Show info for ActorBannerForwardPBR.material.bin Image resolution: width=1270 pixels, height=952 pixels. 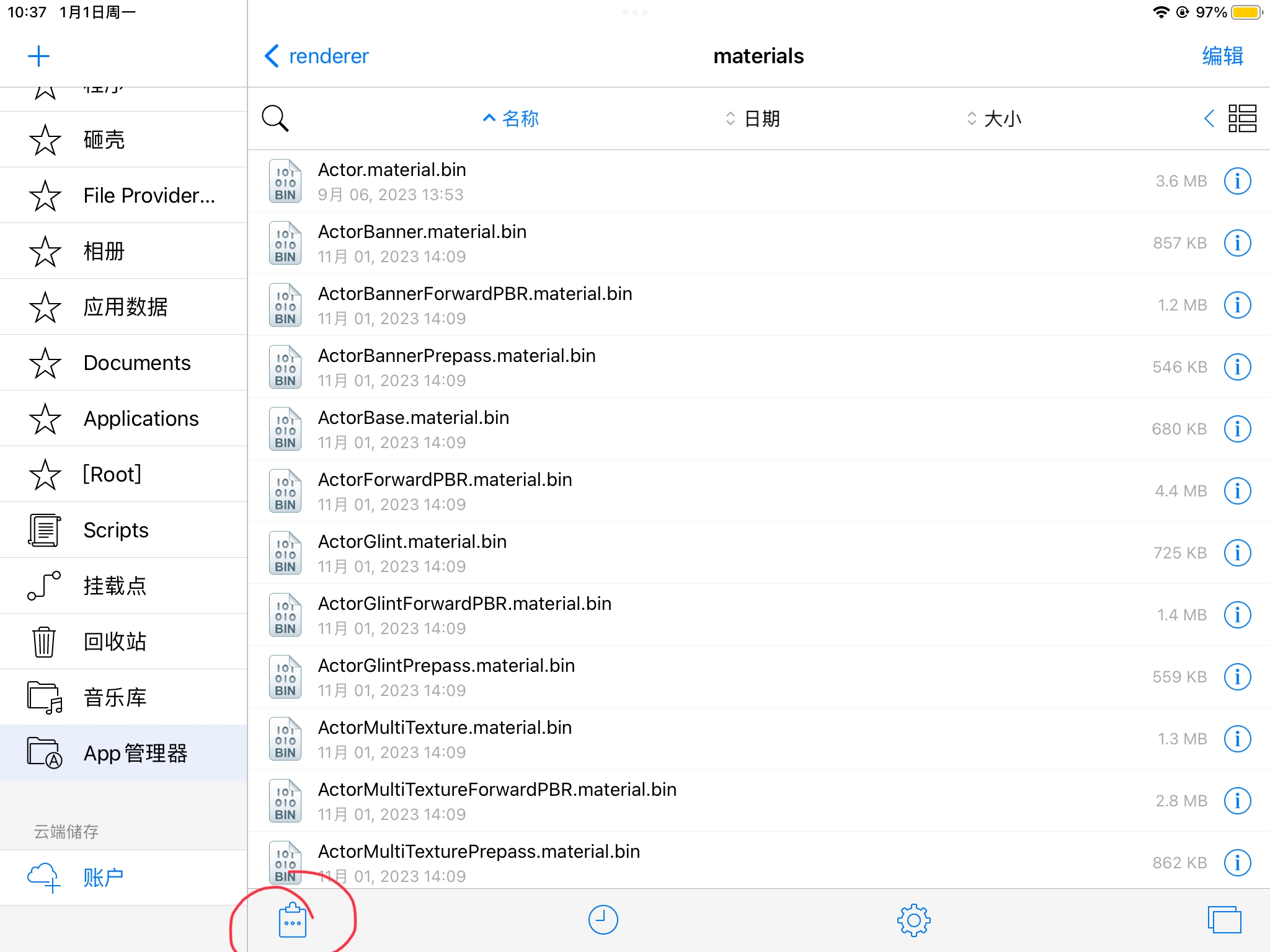point(1237,305)
